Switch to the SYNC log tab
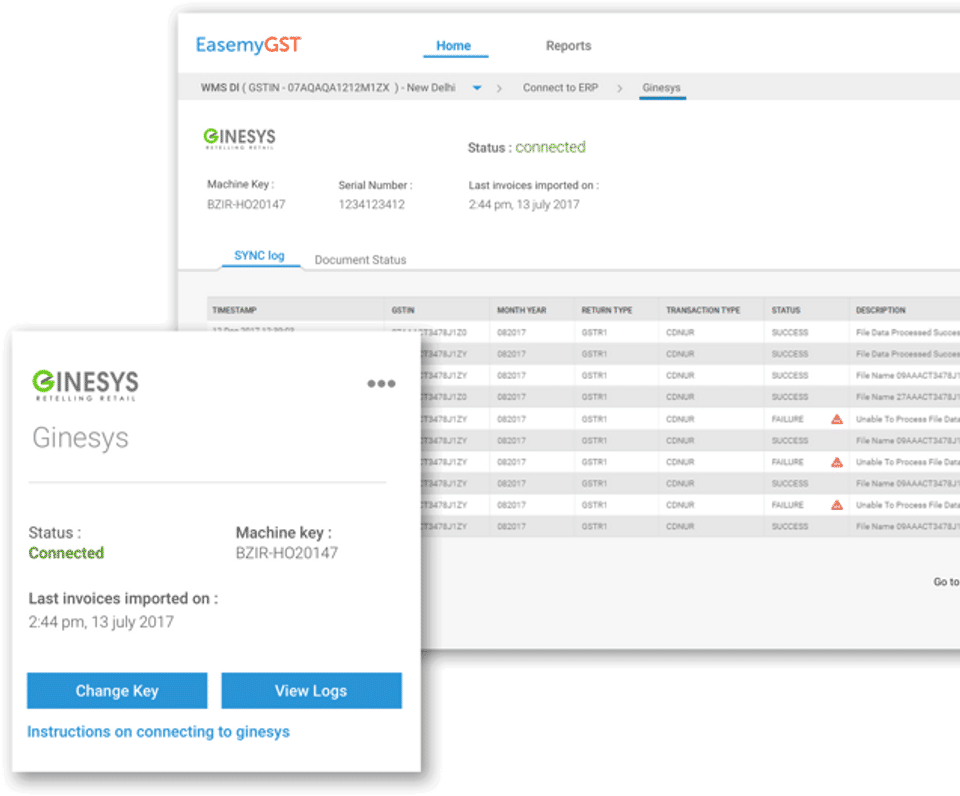The image size is (960, 796). pyautogui.click(x=260, y=256)
